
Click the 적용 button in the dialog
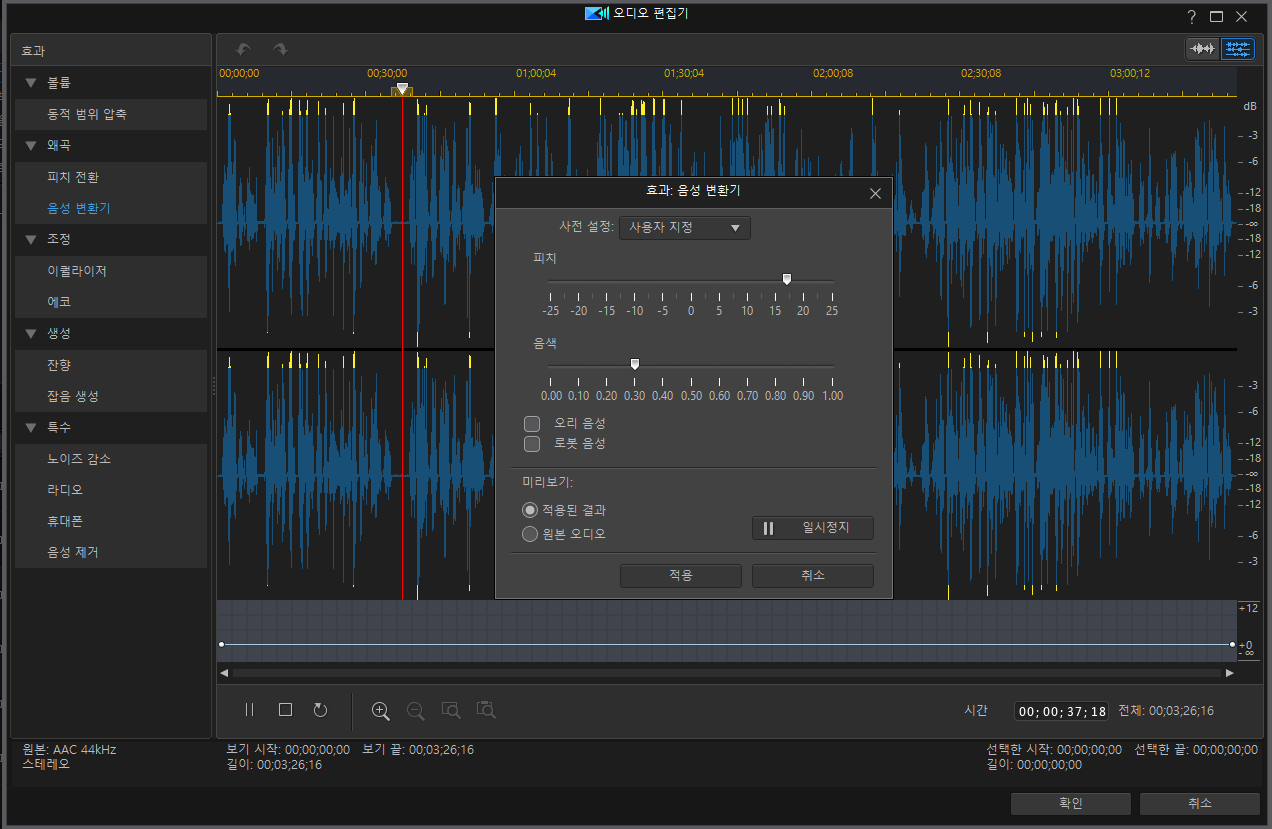(x=681, y=576)
